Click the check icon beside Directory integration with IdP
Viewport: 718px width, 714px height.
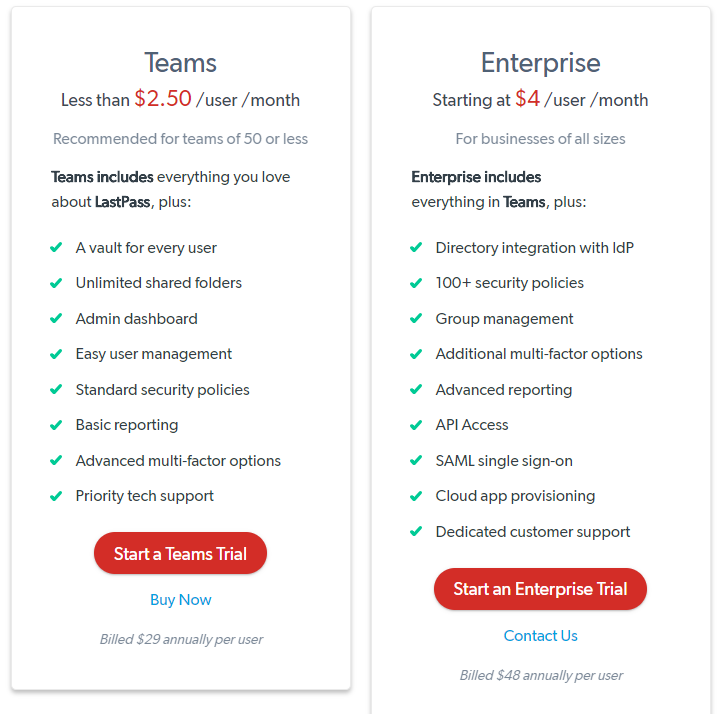coord(416,248)
